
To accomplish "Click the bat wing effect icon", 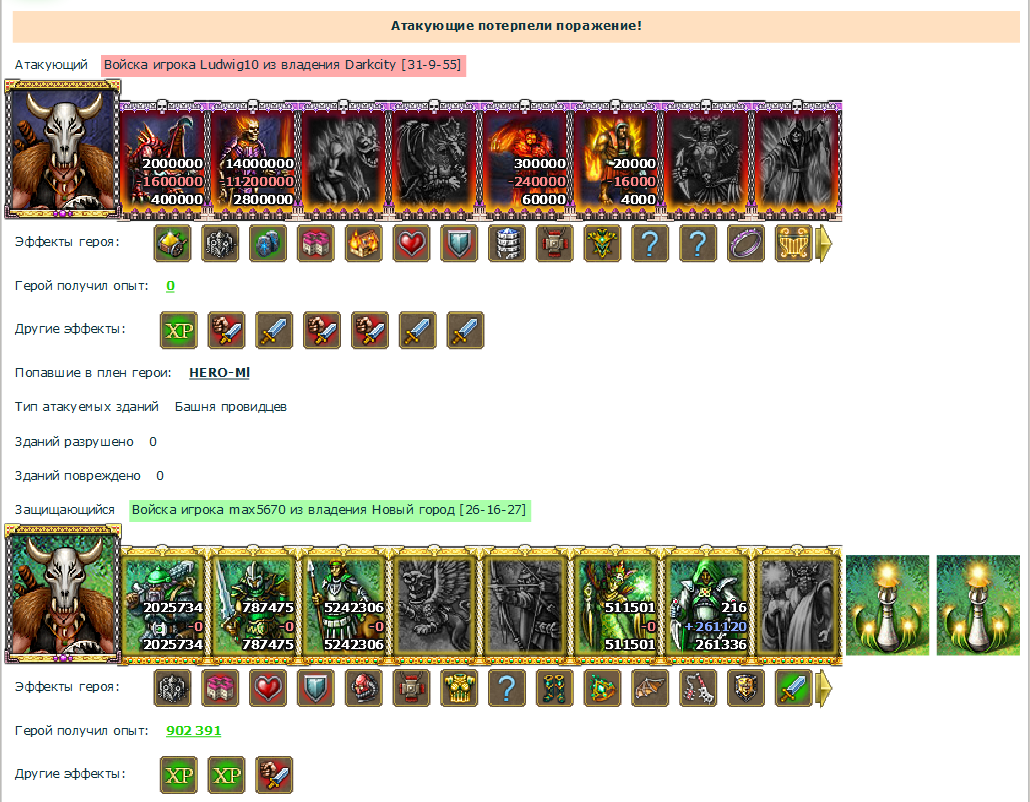I will (x=650, y=688).
